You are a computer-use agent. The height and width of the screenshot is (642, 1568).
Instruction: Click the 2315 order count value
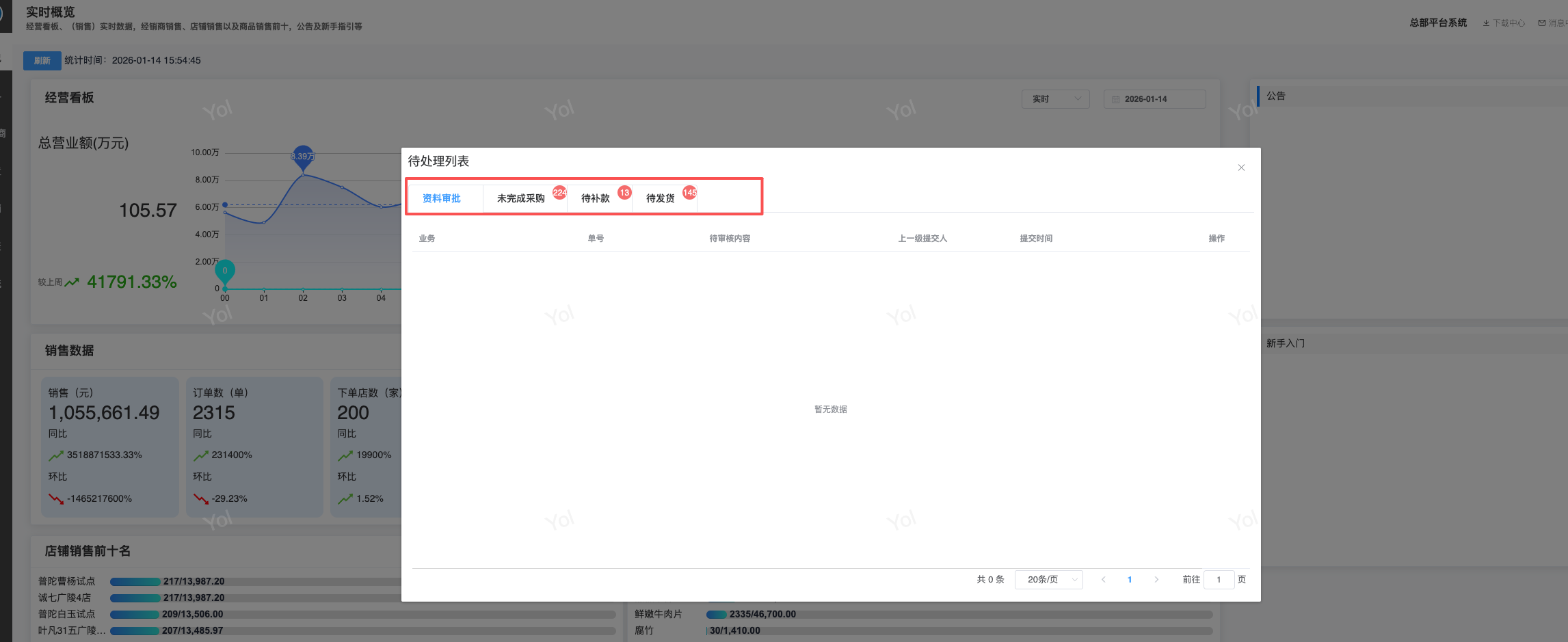pos(214,413)
